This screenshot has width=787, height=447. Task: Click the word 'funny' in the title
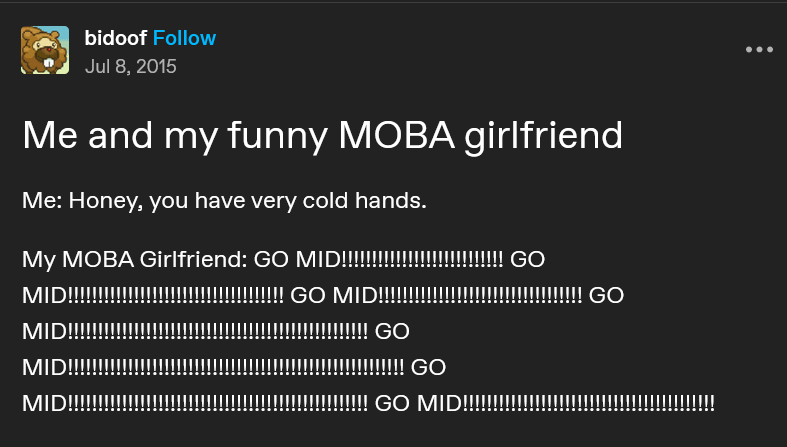pyautogui.click(x=278, y=136)
